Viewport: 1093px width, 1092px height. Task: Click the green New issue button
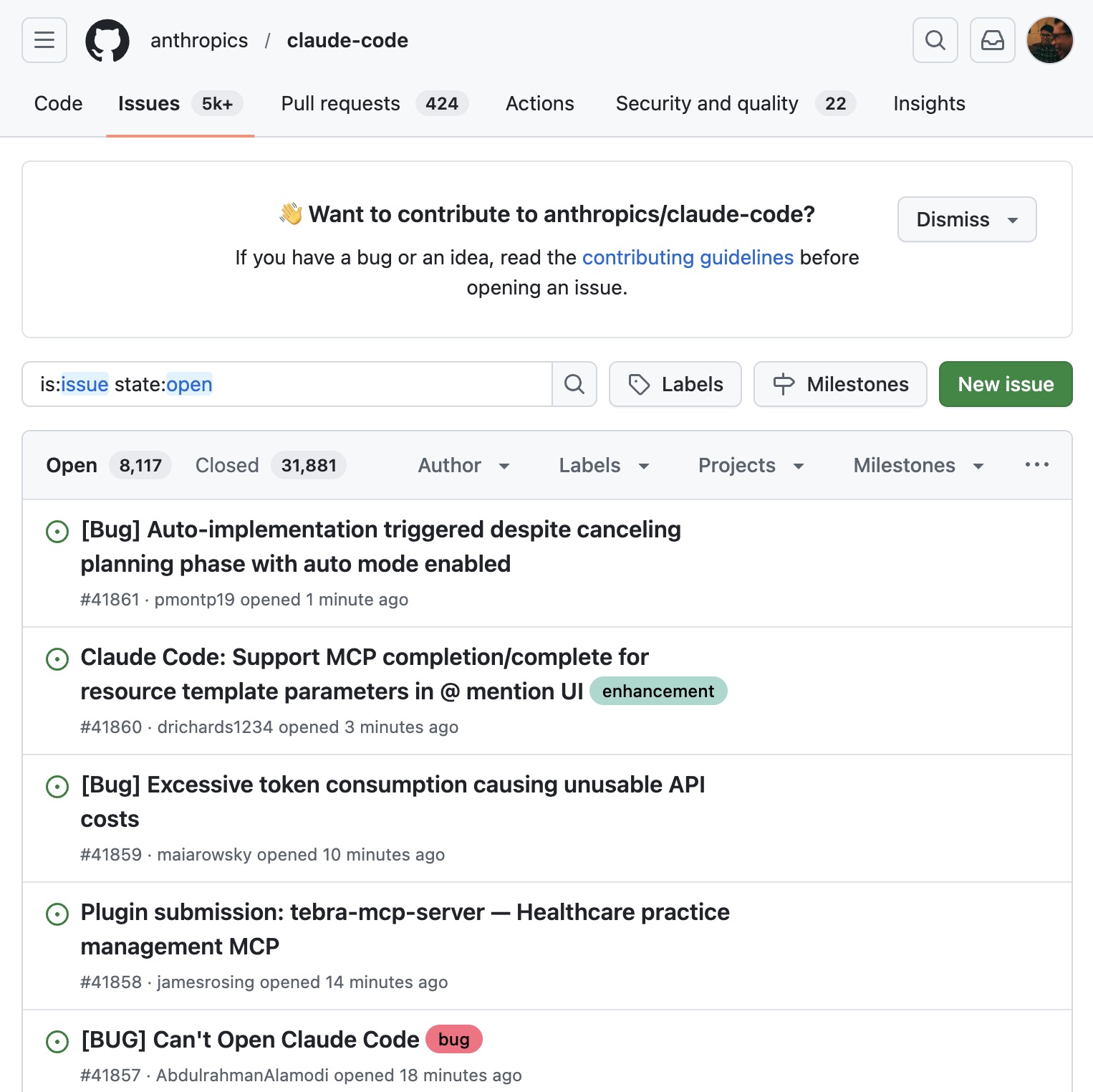click(1005, 384)
